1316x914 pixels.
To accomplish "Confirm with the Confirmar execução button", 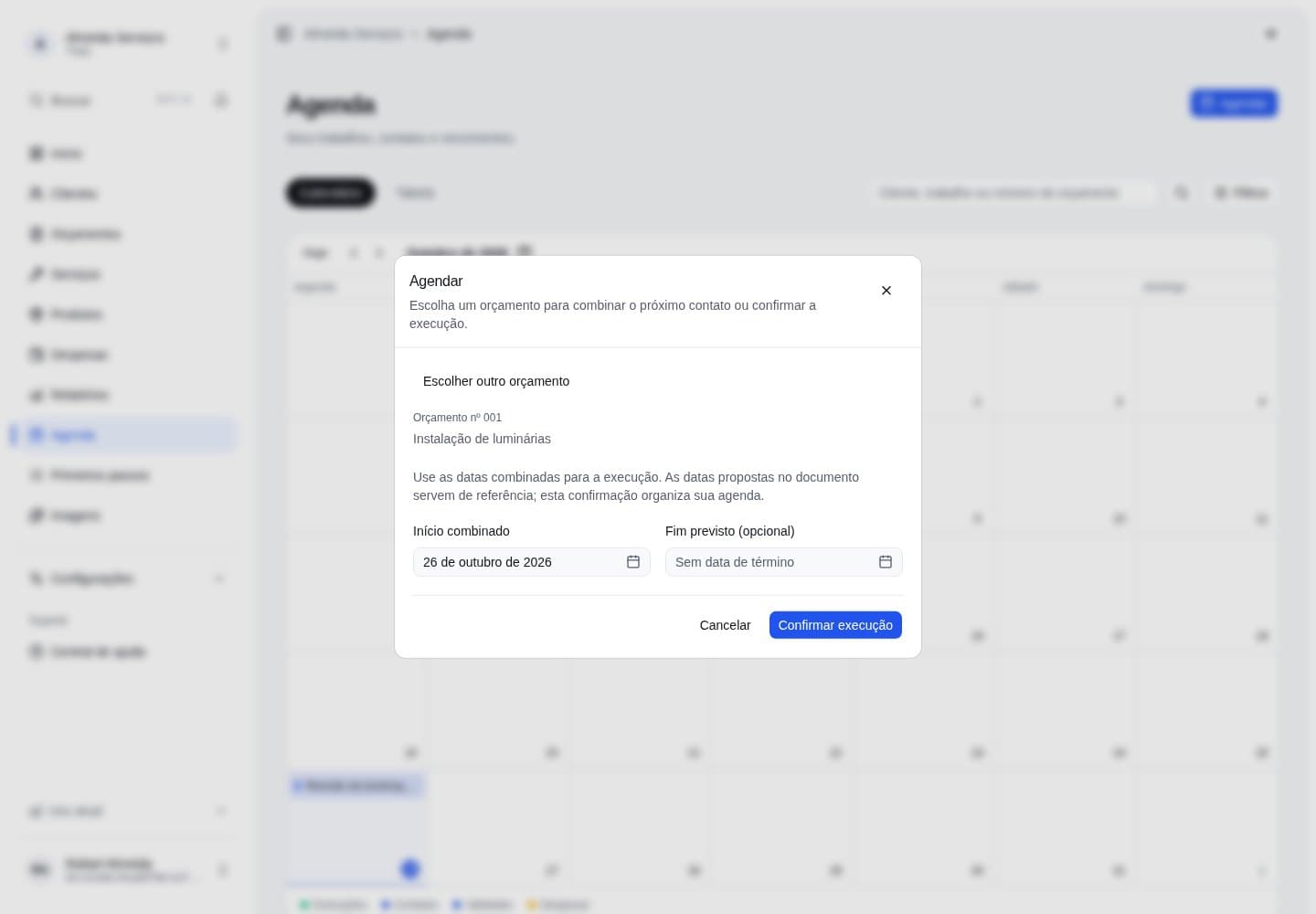I will tap(835, 625).
